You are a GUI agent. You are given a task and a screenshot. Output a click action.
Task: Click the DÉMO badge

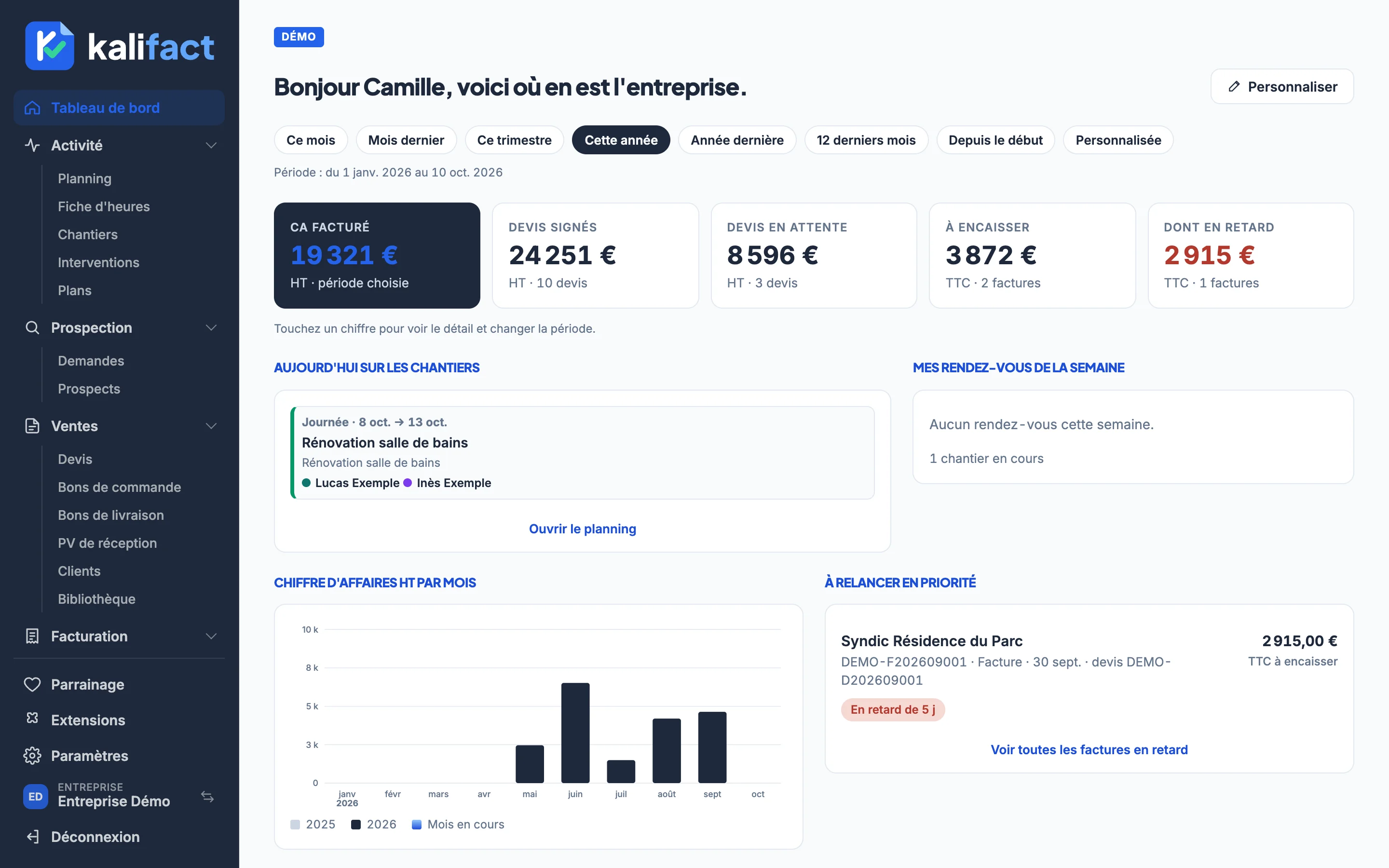coord(299,37)
